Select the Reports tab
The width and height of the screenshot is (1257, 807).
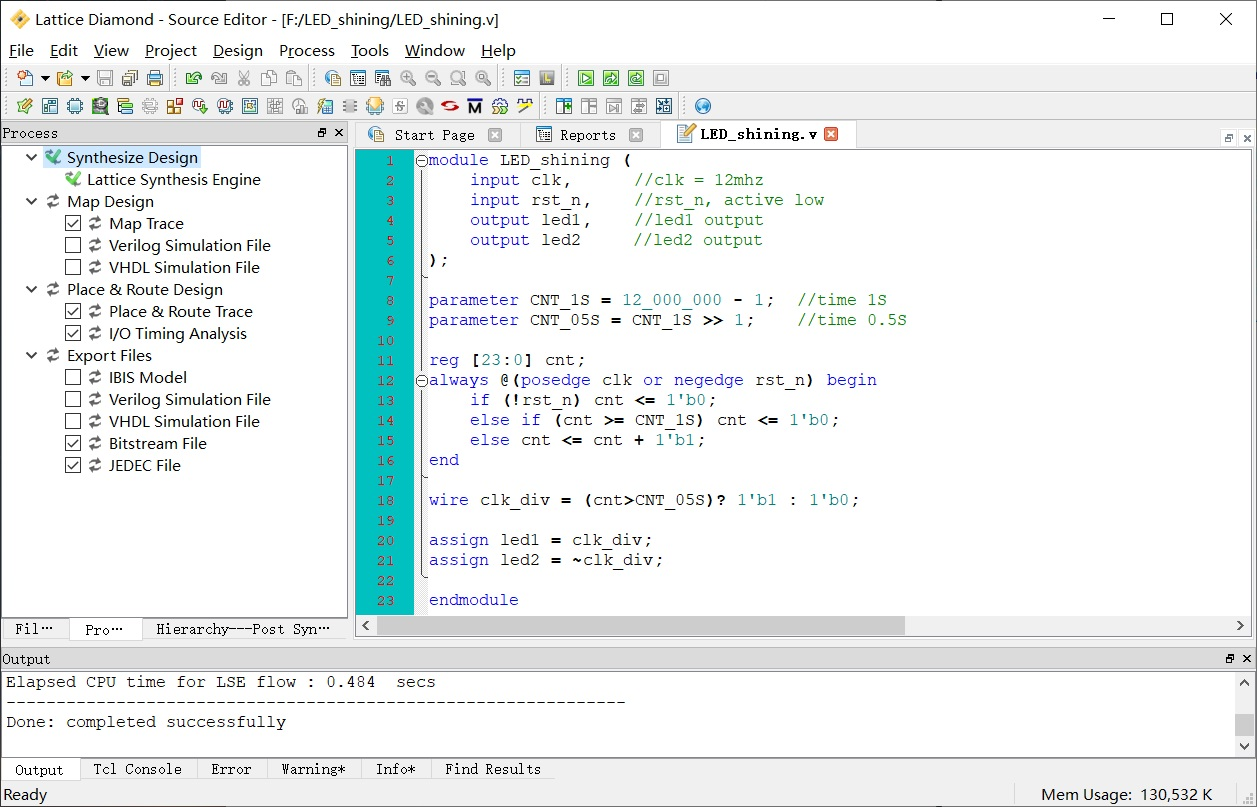[588, 135]
